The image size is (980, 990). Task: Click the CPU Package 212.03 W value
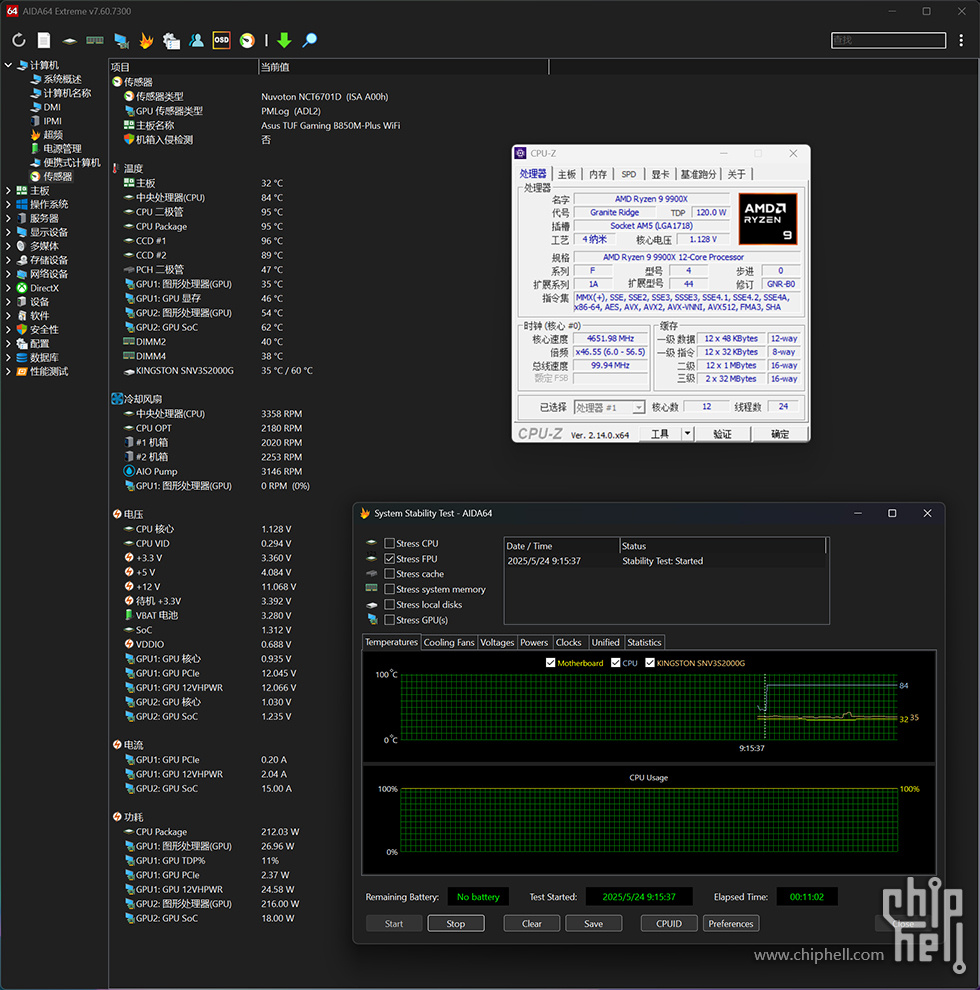[280, 832]
